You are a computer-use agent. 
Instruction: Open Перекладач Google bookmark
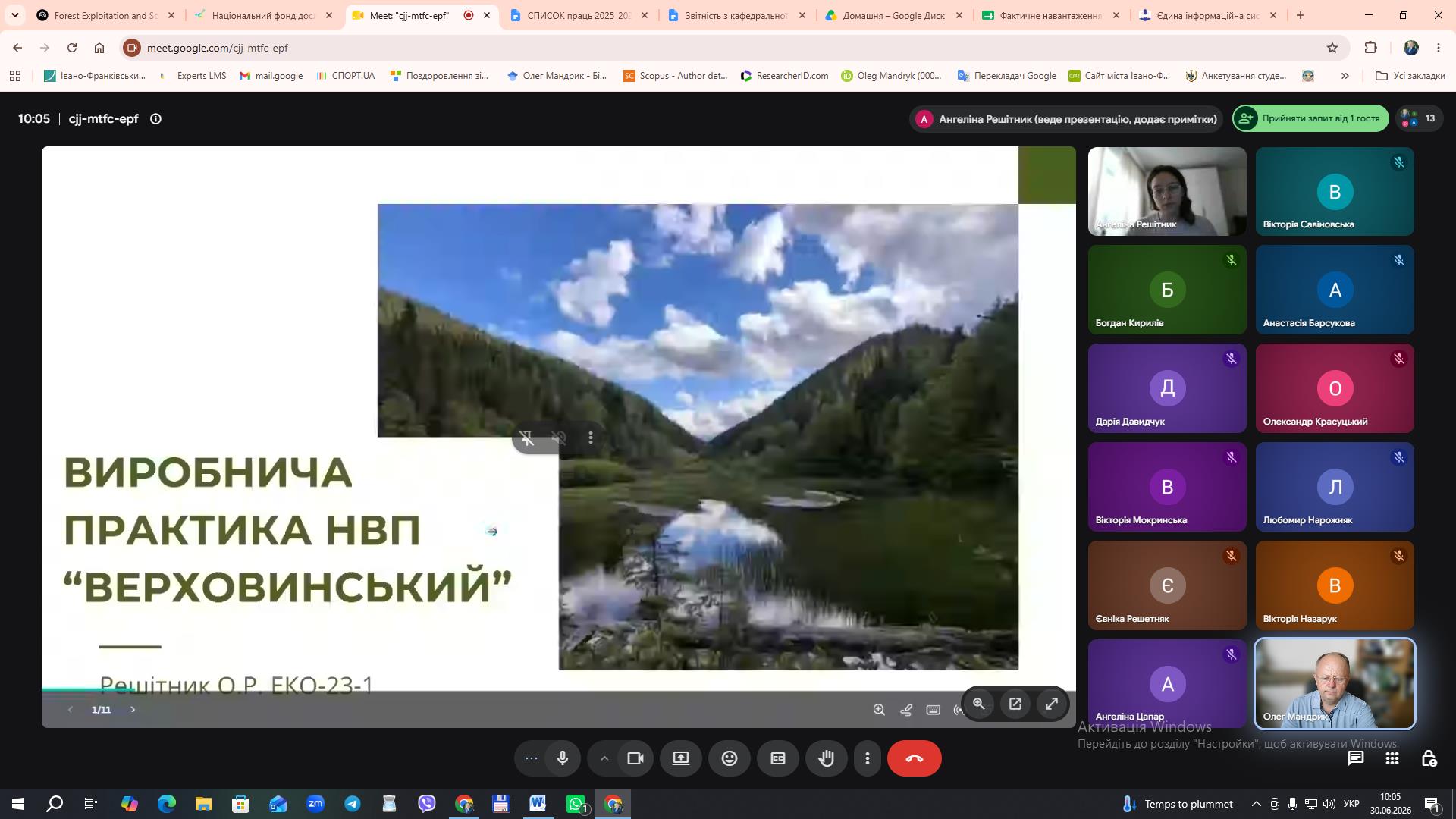click(x=1007, y=76)
